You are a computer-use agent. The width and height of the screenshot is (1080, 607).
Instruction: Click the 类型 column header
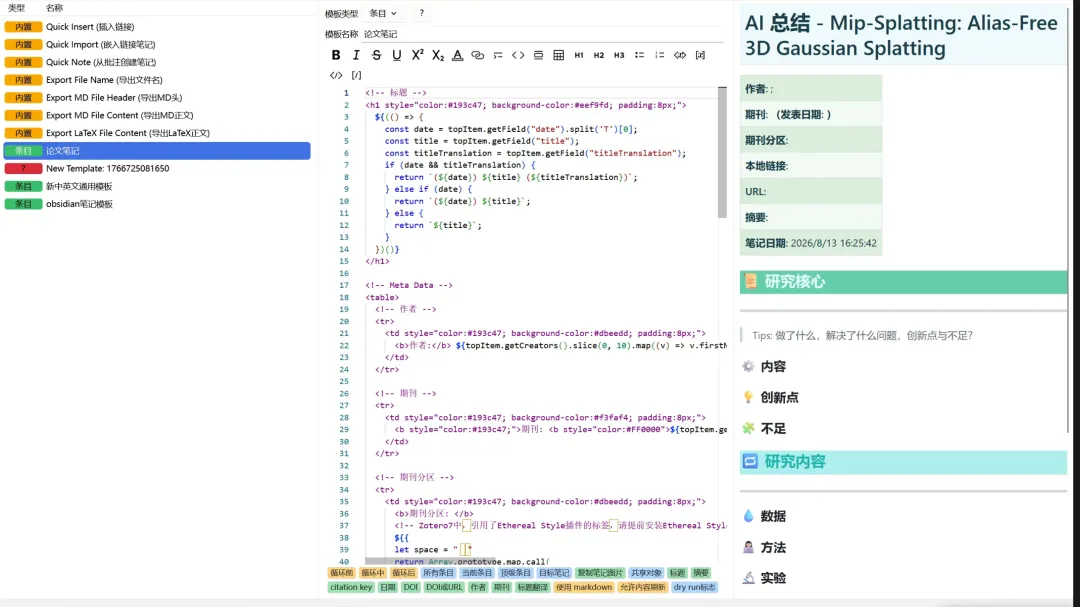(x=17, y=8)
